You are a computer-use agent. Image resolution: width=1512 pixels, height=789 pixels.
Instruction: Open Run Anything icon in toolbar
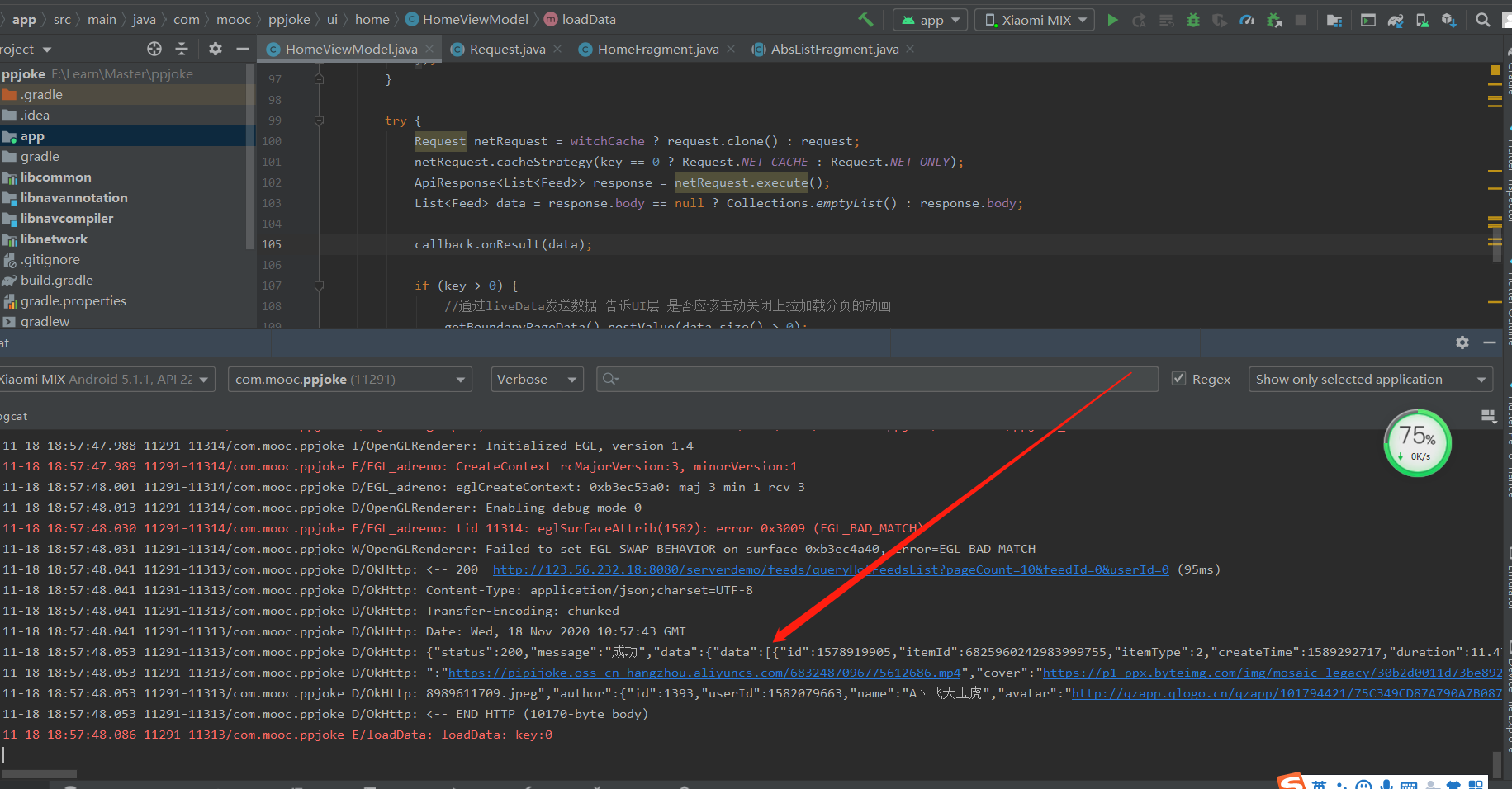(x=1367, y=20)
